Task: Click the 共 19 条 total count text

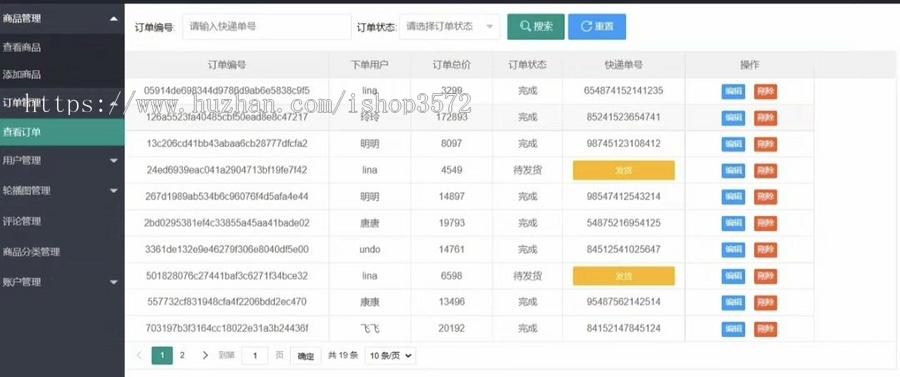Action: 343,355
